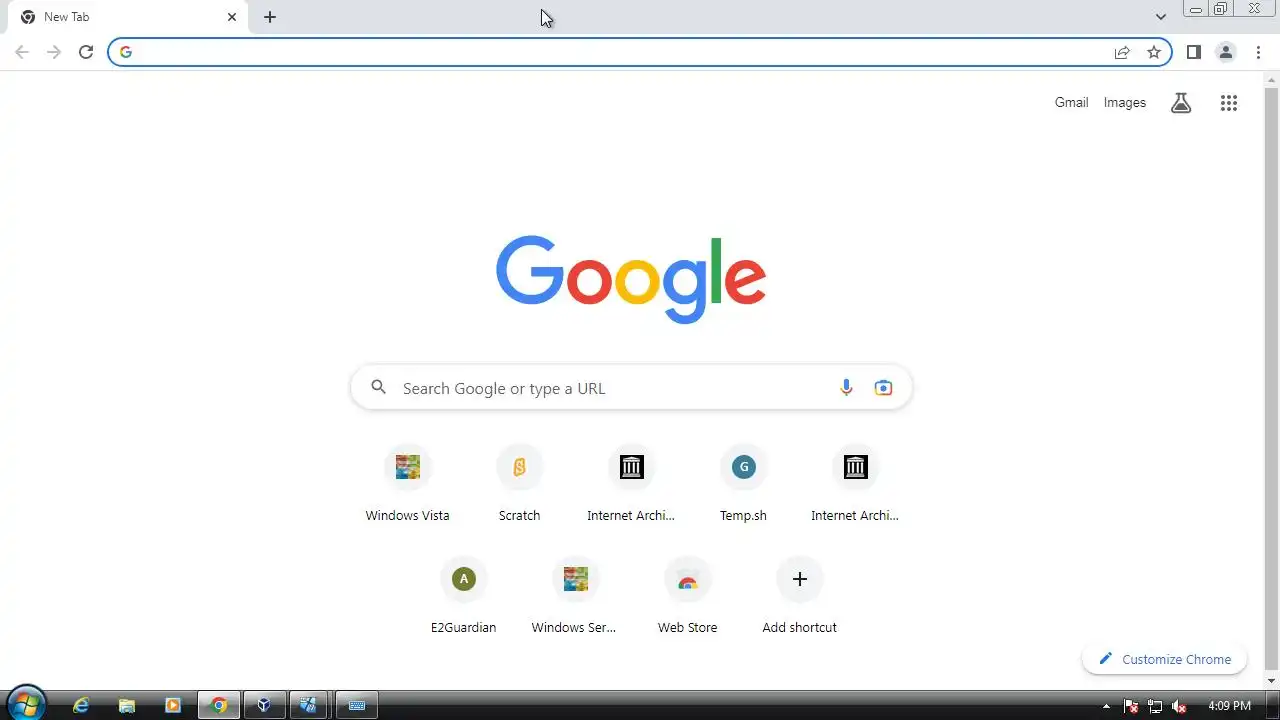The image size is (1280, 720).
Task: Click the Google icon in the address bar
Action: pyautogui.click(x=126, y=52)
